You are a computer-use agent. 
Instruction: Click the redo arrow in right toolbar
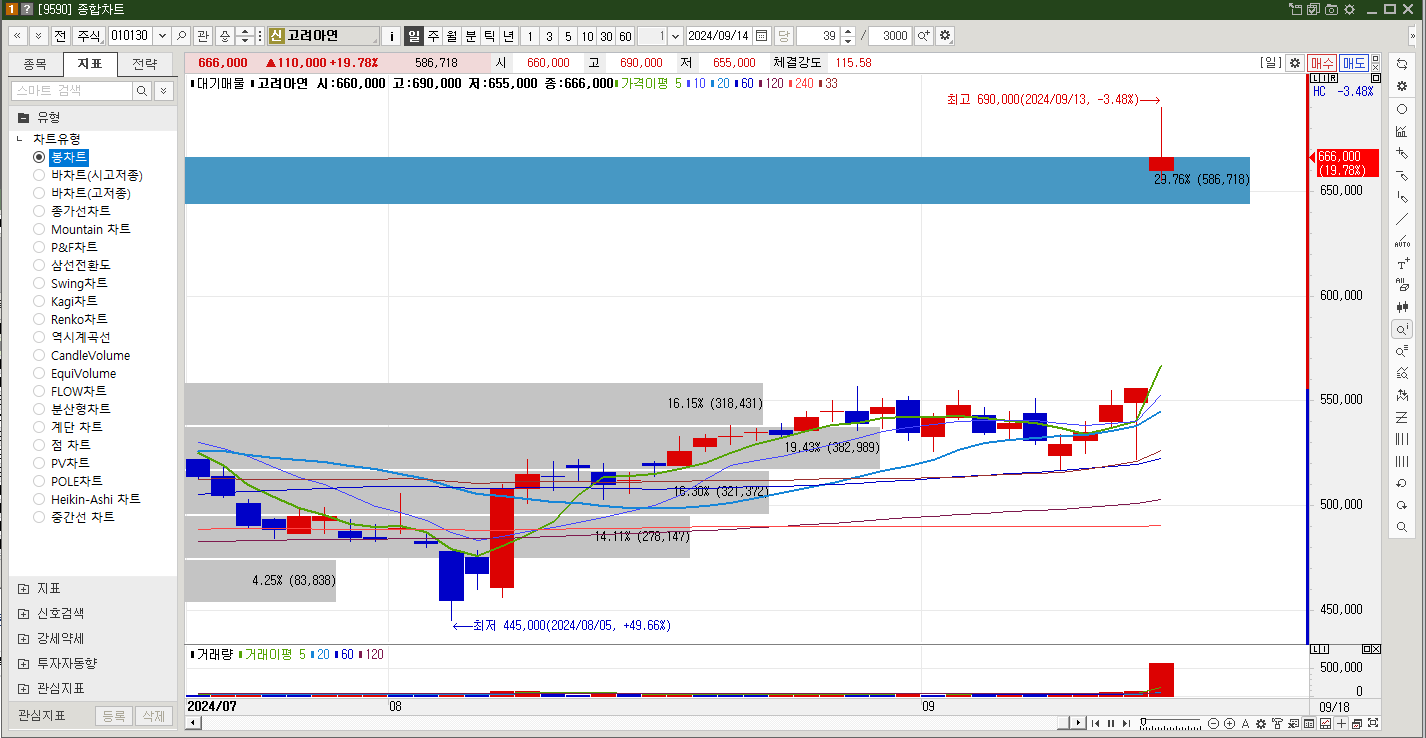point(1402,505)
